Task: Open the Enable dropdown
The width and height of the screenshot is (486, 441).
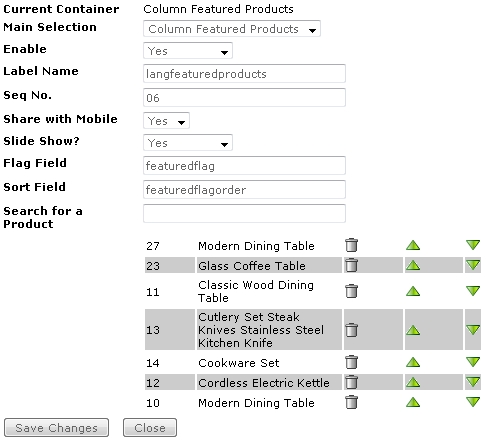Action: coord(188,51)
